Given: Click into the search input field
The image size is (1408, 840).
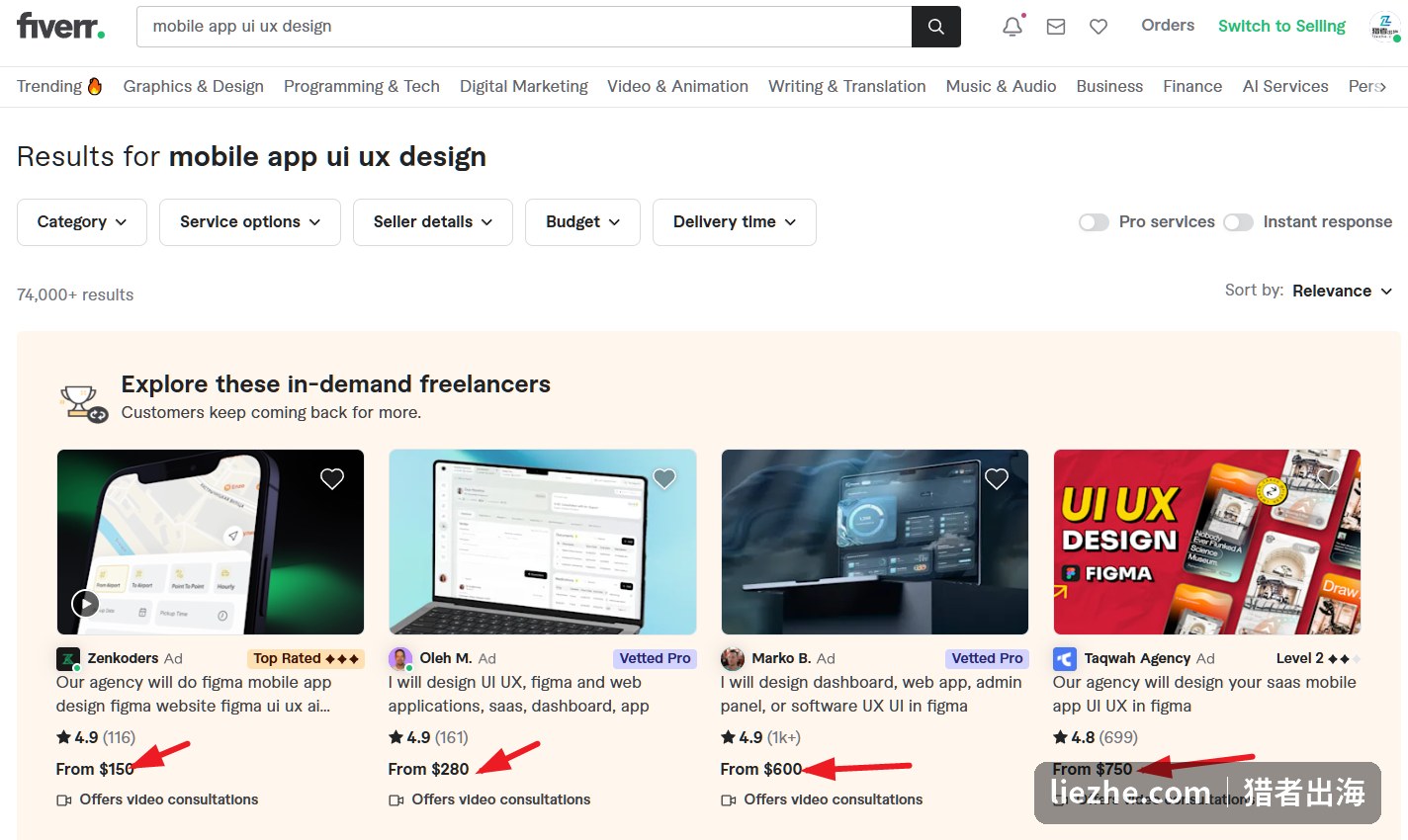Looking at the screenshot, I should coord(524,27).
